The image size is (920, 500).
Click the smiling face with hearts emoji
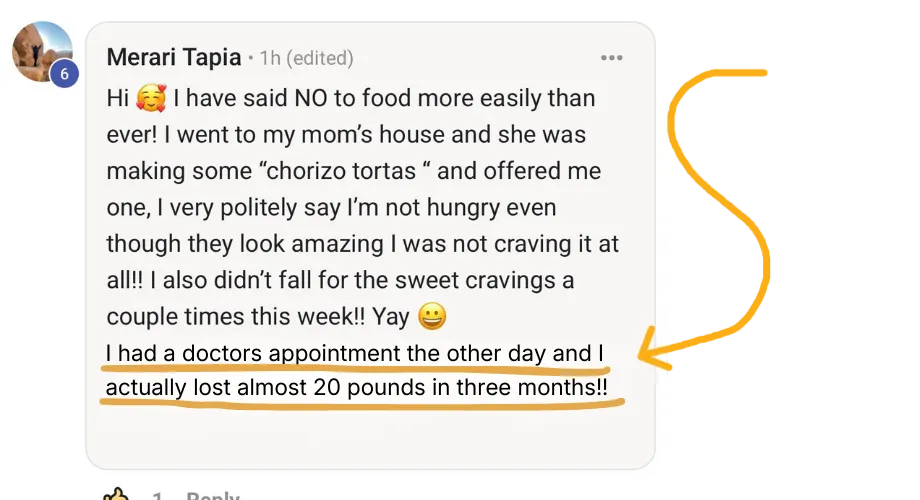point(151,98)
